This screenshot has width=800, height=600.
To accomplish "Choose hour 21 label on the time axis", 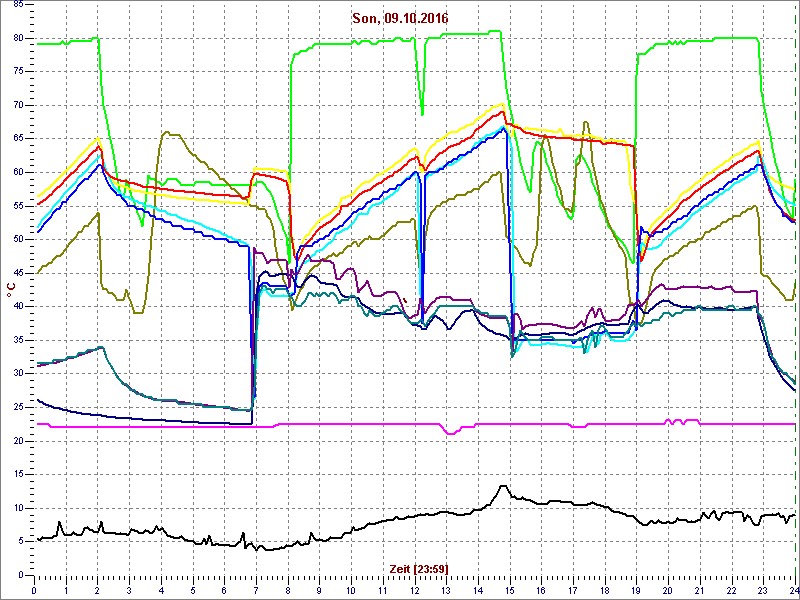I will 701,590.
